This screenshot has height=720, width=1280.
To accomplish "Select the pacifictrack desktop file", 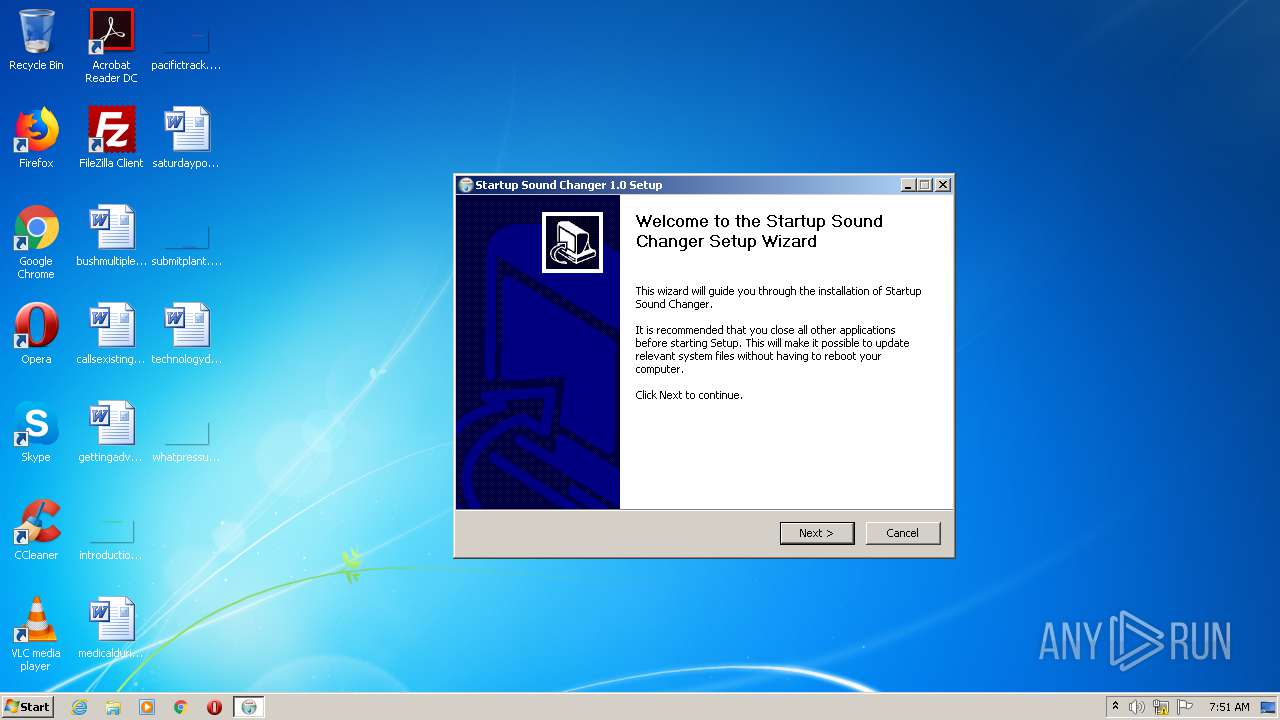I will click(x=186, y=46).
